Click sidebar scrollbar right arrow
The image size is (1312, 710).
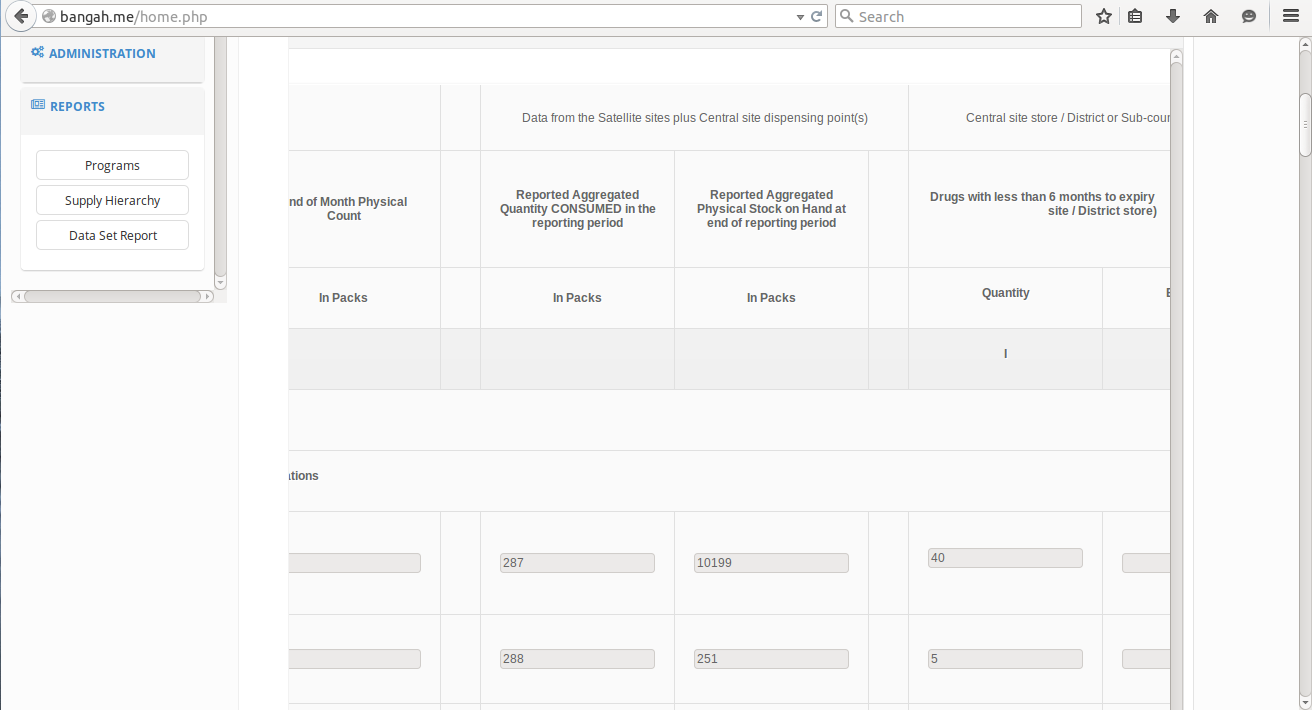(208, 296)
